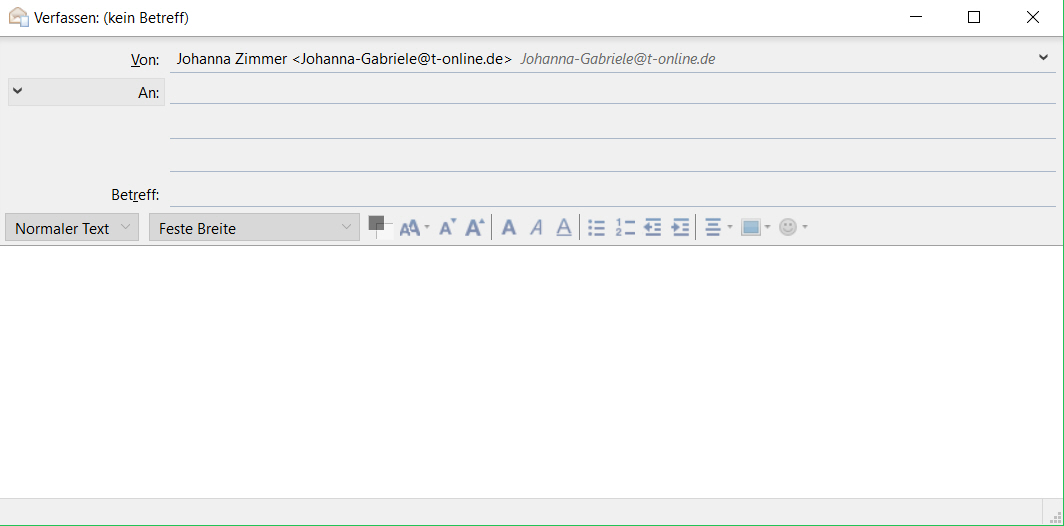Click the compose window envelope icon
The width and height of the screenshot is (1064, 526).
pyautogui.click(x=18, y=17)
